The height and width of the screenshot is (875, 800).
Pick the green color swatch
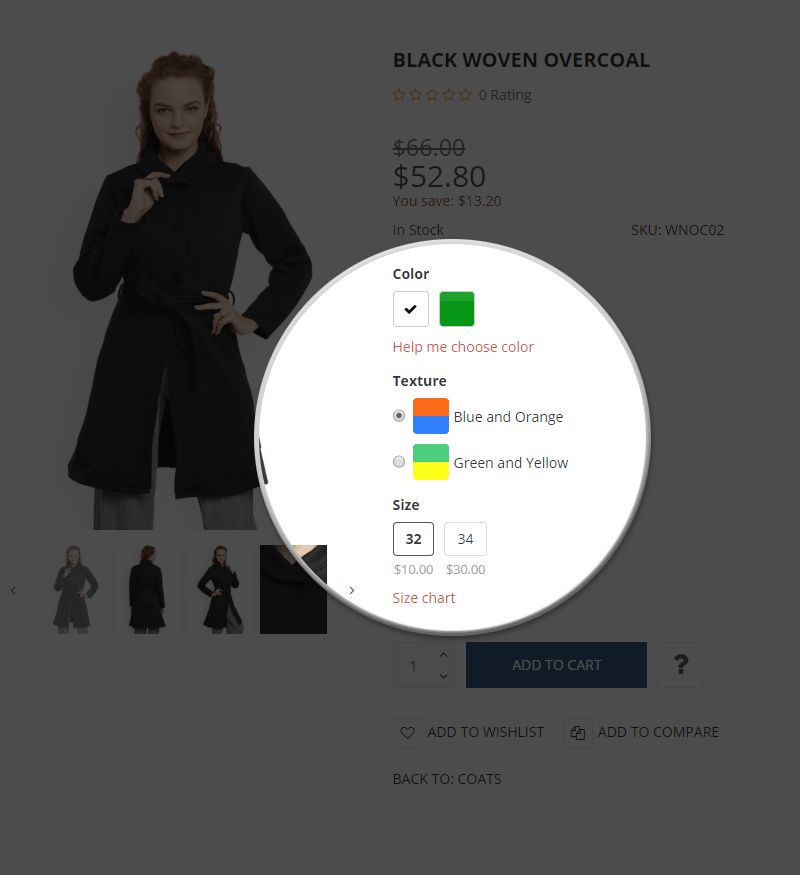click(457, 309)
